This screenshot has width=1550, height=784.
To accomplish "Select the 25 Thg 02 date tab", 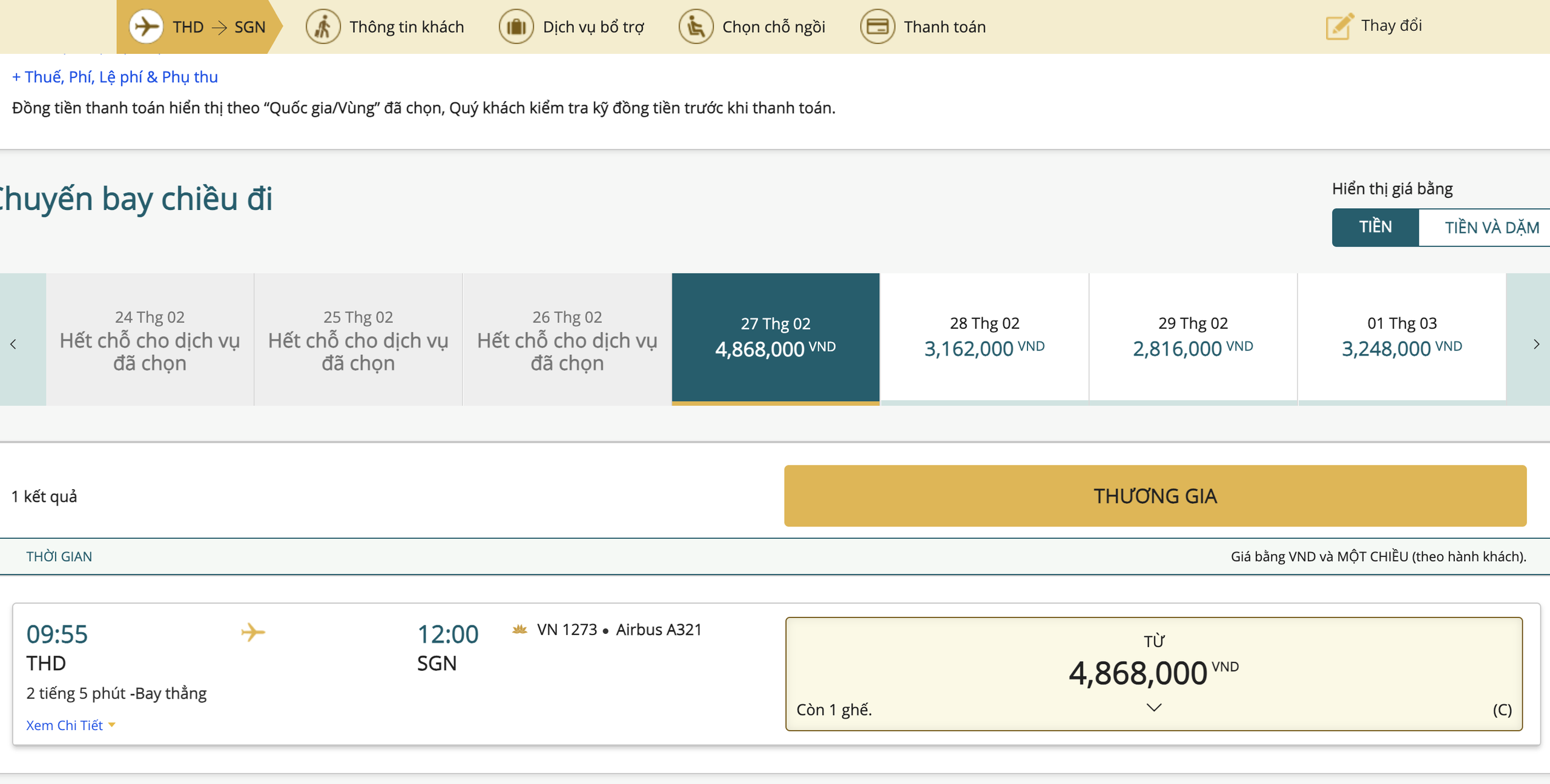I will pos(358,339).
